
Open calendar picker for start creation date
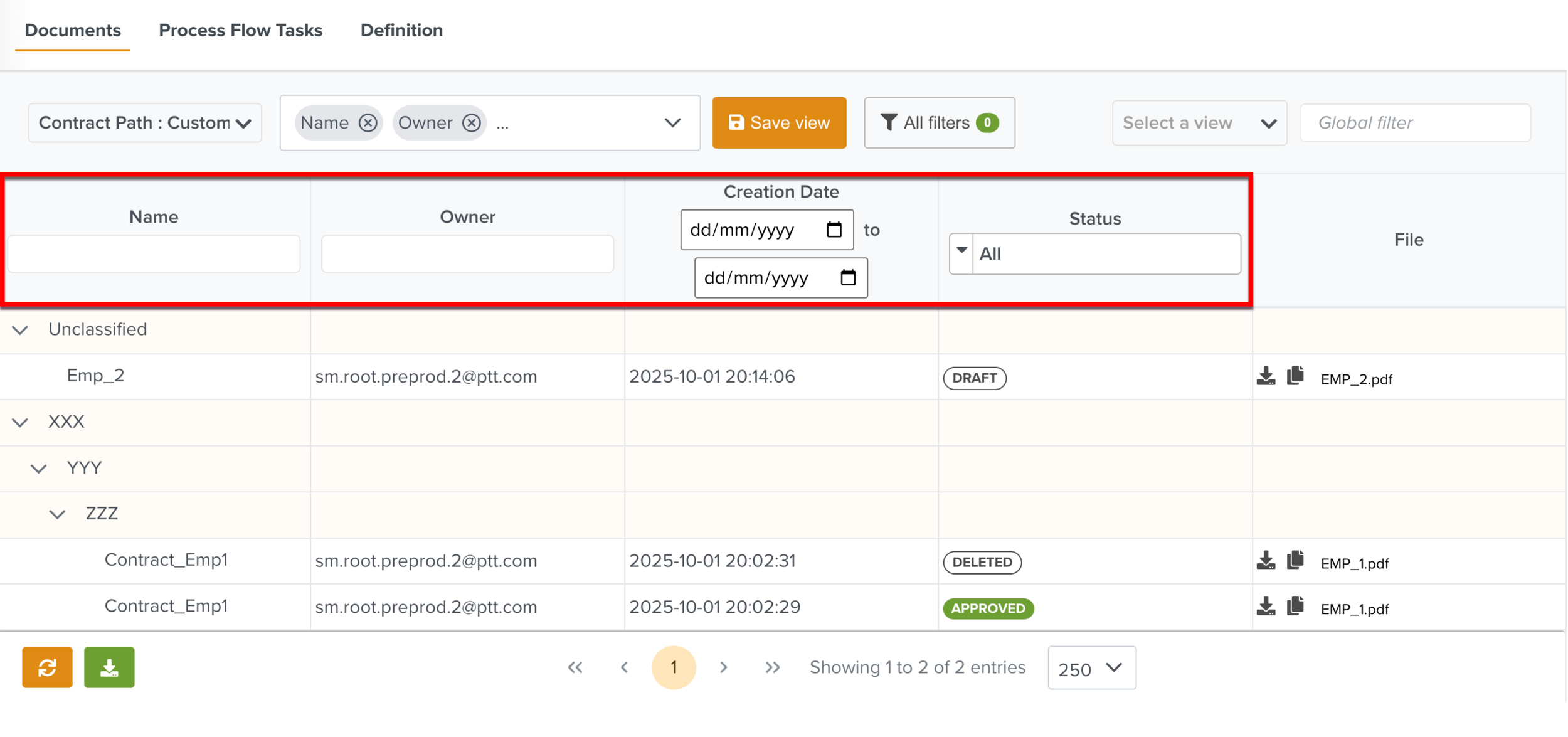click(x=834, y=230)
